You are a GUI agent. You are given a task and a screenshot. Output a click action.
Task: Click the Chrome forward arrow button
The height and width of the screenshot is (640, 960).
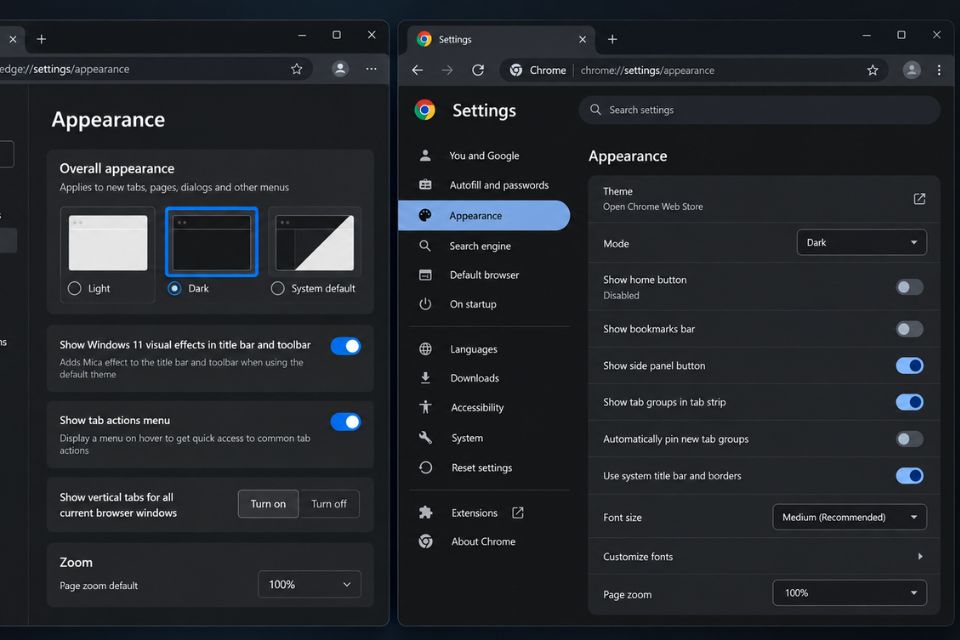click(448, 70)
